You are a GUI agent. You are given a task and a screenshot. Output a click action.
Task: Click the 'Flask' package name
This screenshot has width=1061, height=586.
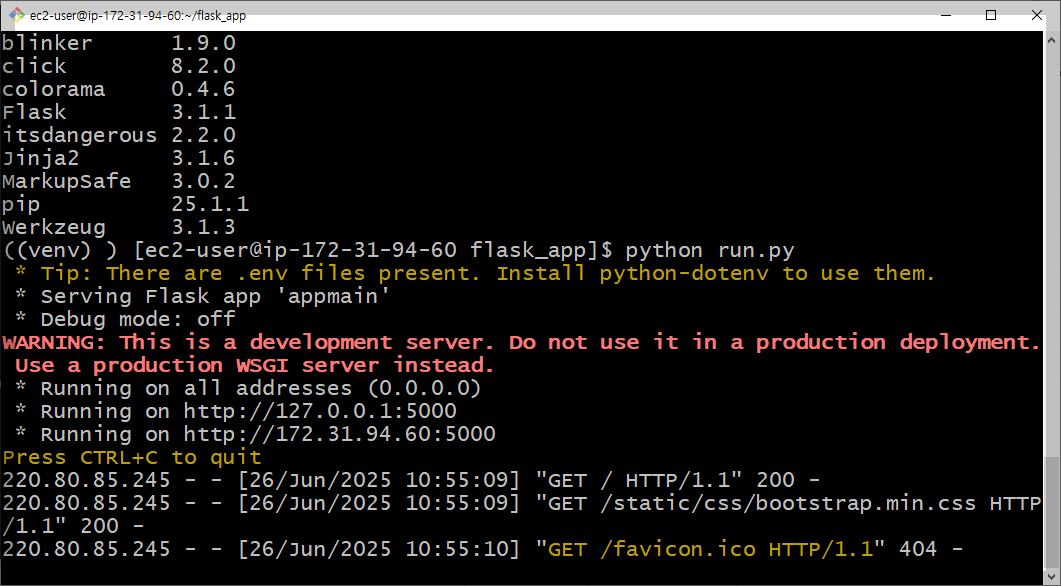tap(35, 112)
